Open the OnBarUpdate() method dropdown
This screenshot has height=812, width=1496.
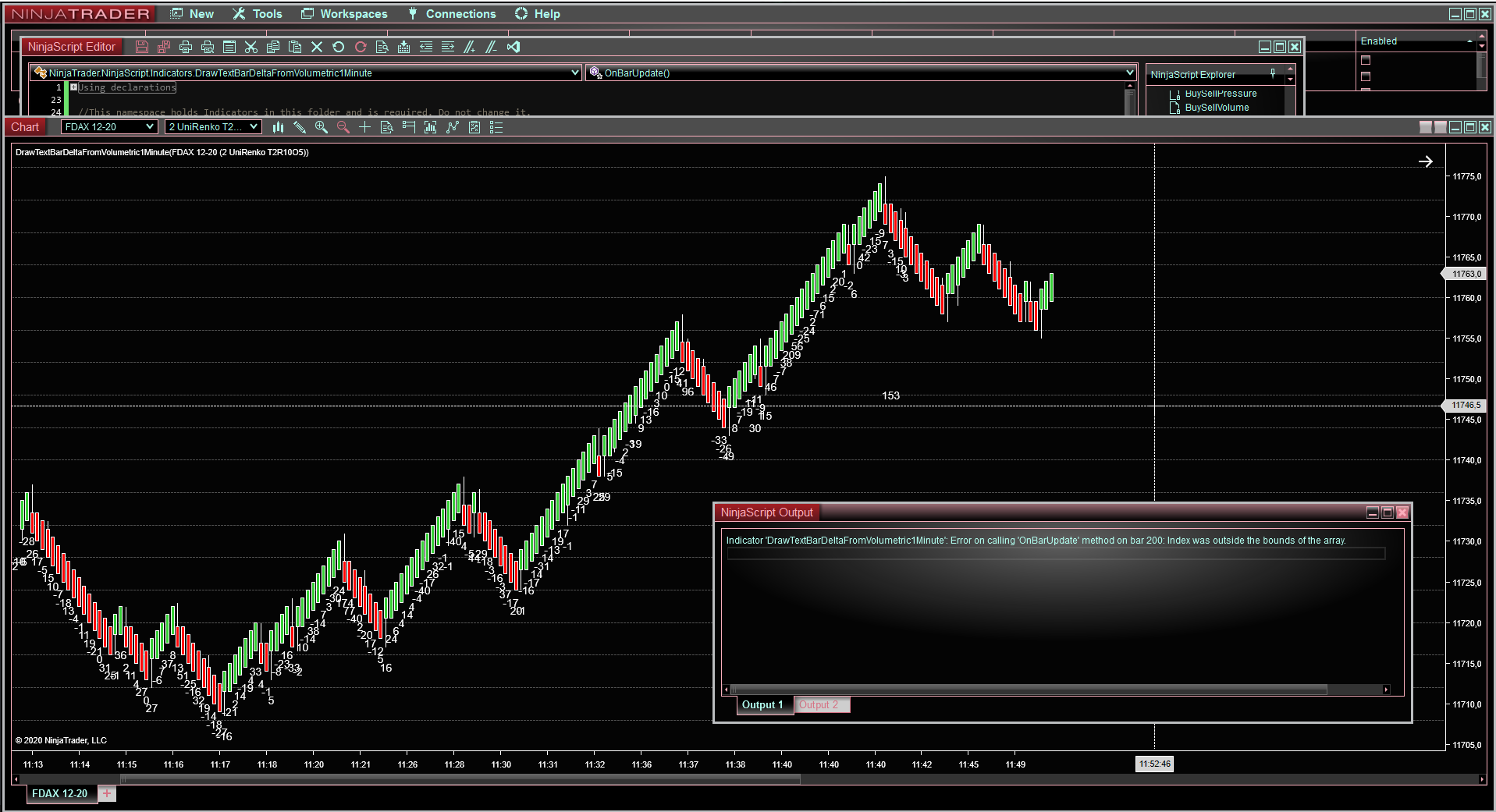pyautogui.click(x=861, y=73)
